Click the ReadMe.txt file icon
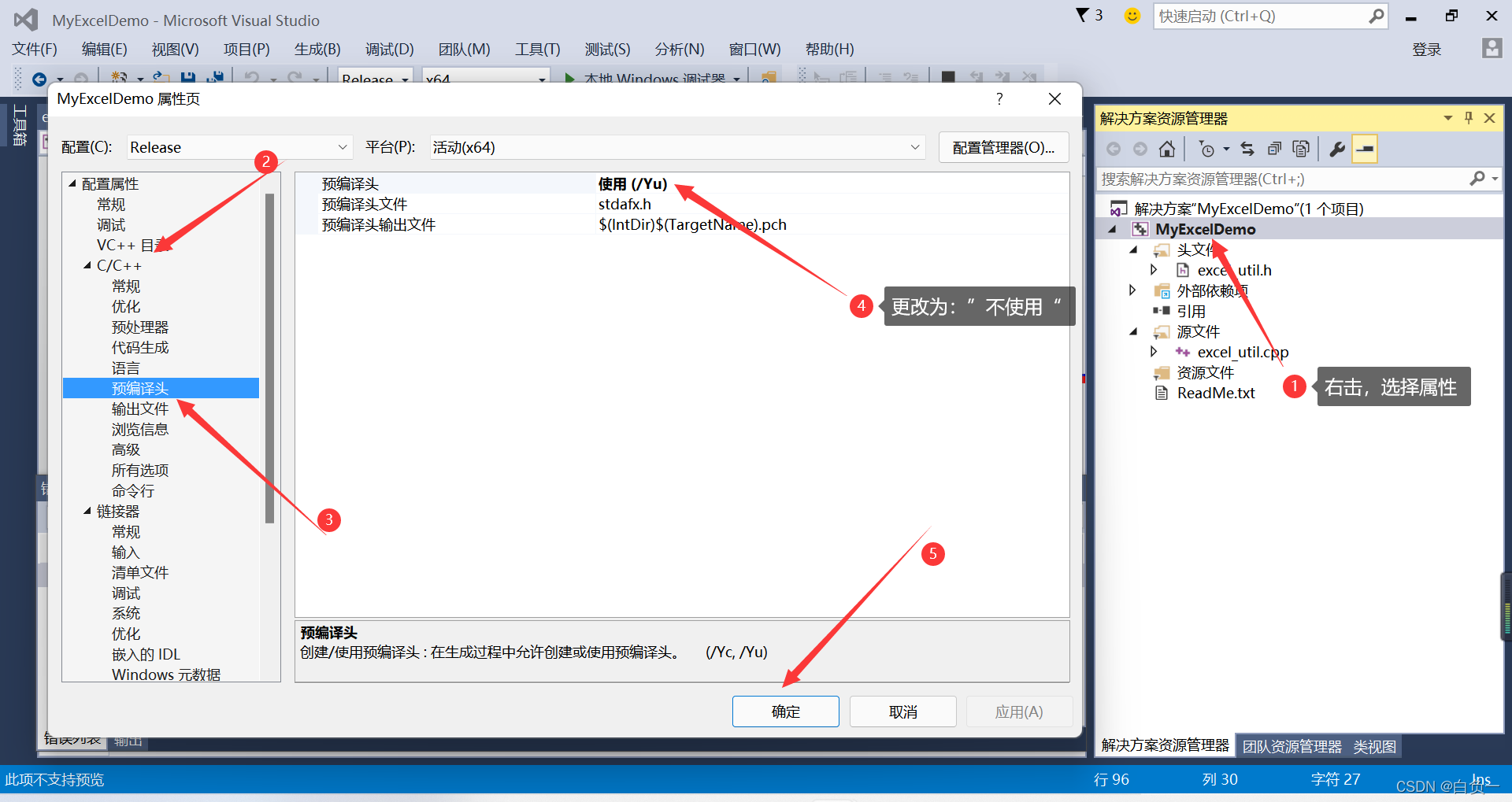 pos(1162,393)
